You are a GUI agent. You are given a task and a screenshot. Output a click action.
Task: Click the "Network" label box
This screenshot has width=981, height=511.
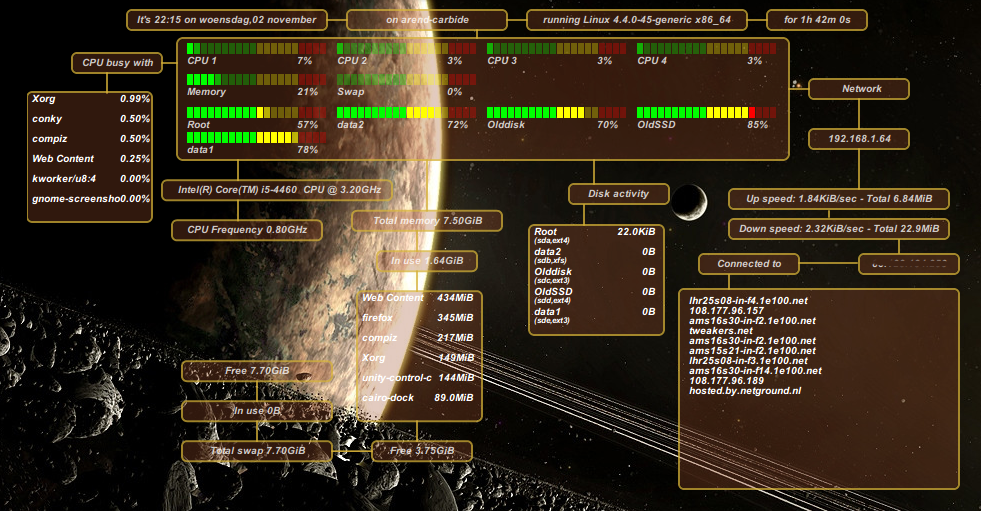click(859, 89)
